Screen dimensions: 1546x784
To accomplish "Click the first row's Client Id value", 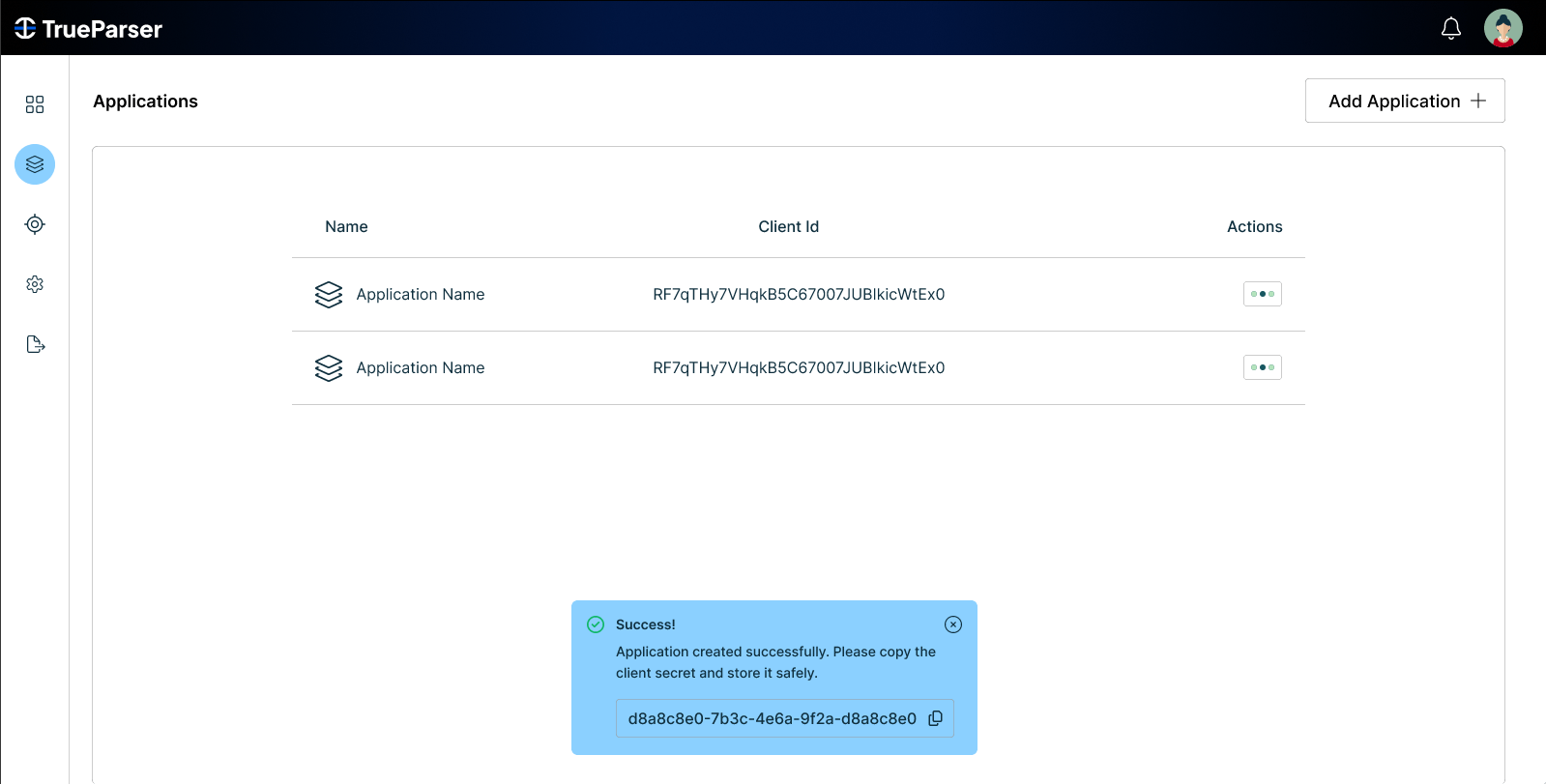I will pos(799,294).
